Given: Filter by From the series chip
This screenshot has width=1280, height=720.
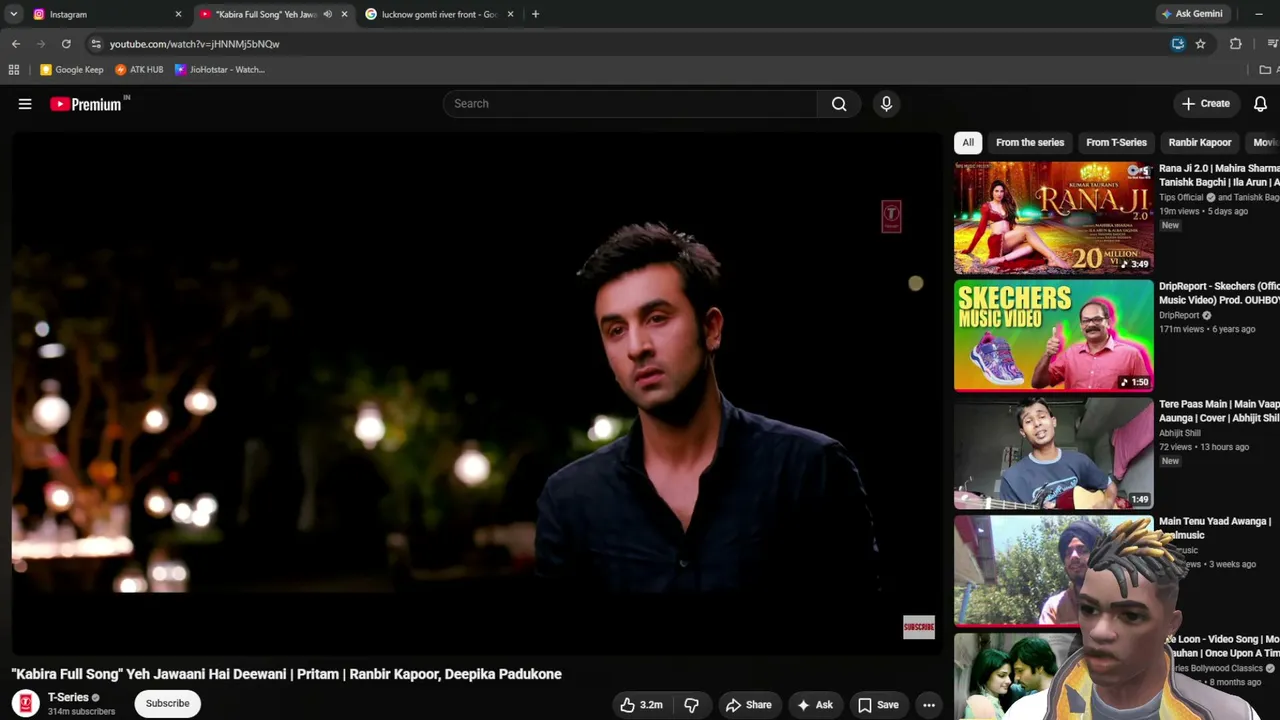Looking at the screenshot, I should (x=1030, y=142).
